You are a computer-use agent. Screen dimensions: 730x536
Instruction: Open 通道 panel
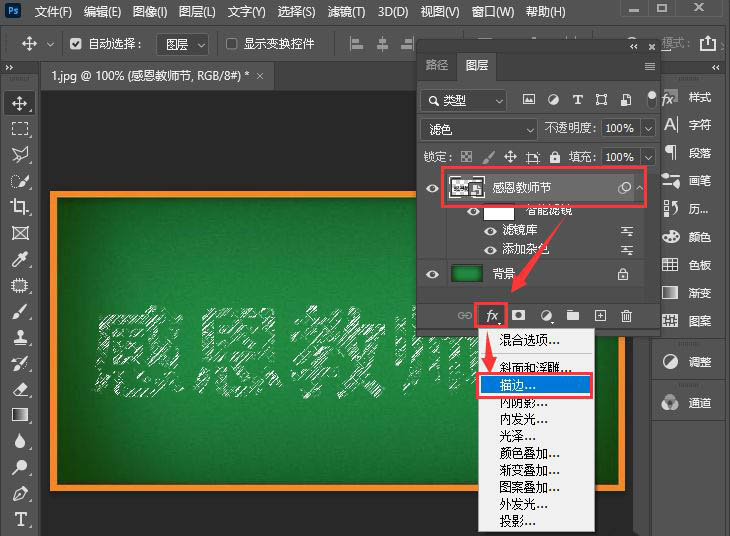(x=687, y=402)
